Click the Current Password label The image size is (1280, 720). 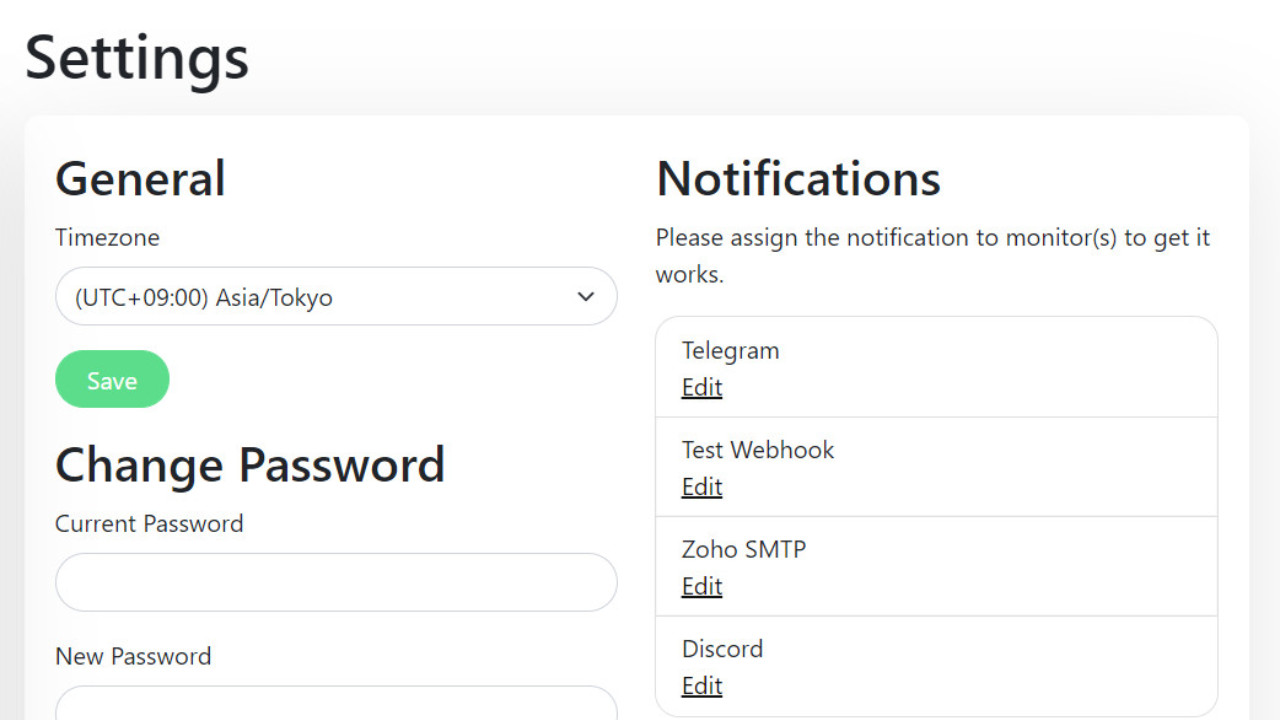(x=149, y=524)
